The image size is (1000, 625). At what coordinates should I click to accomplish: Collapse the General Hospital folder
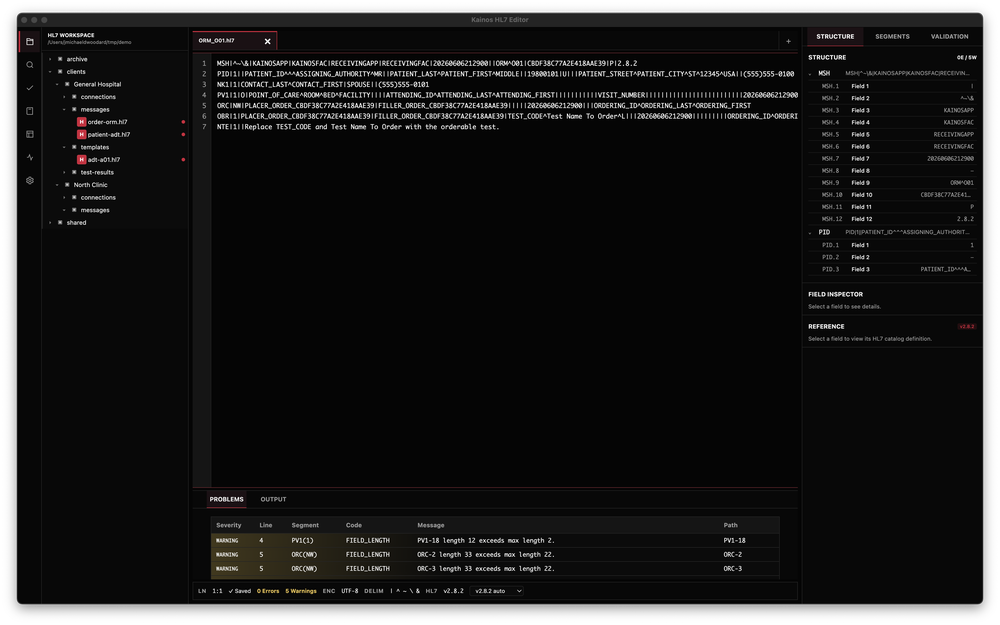(57, 84)
